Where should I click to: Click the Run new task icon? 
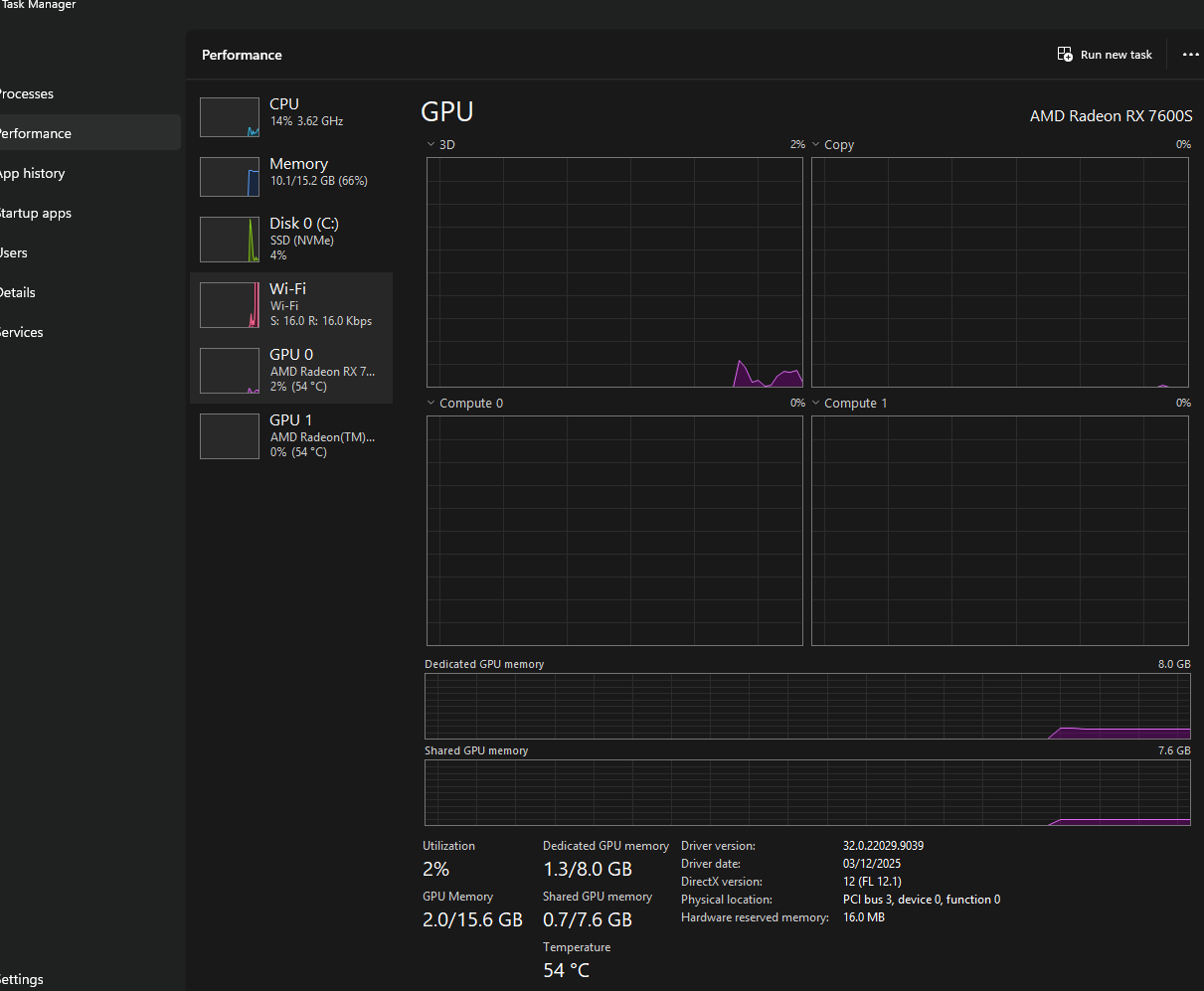pyautogui.click(x=1065, y=55)
